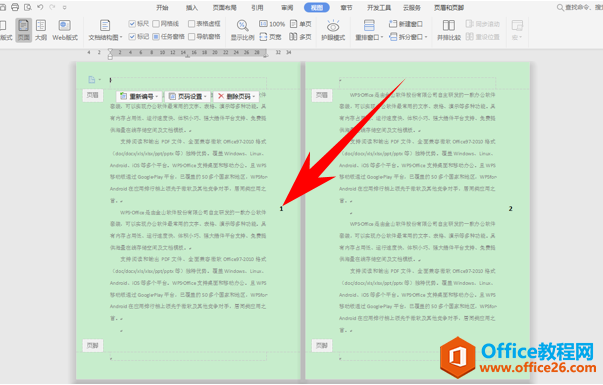Viewport: 603px width, 385px height.
Task: Open the 章节 (Chapter) tab
Action: (346, 7)
